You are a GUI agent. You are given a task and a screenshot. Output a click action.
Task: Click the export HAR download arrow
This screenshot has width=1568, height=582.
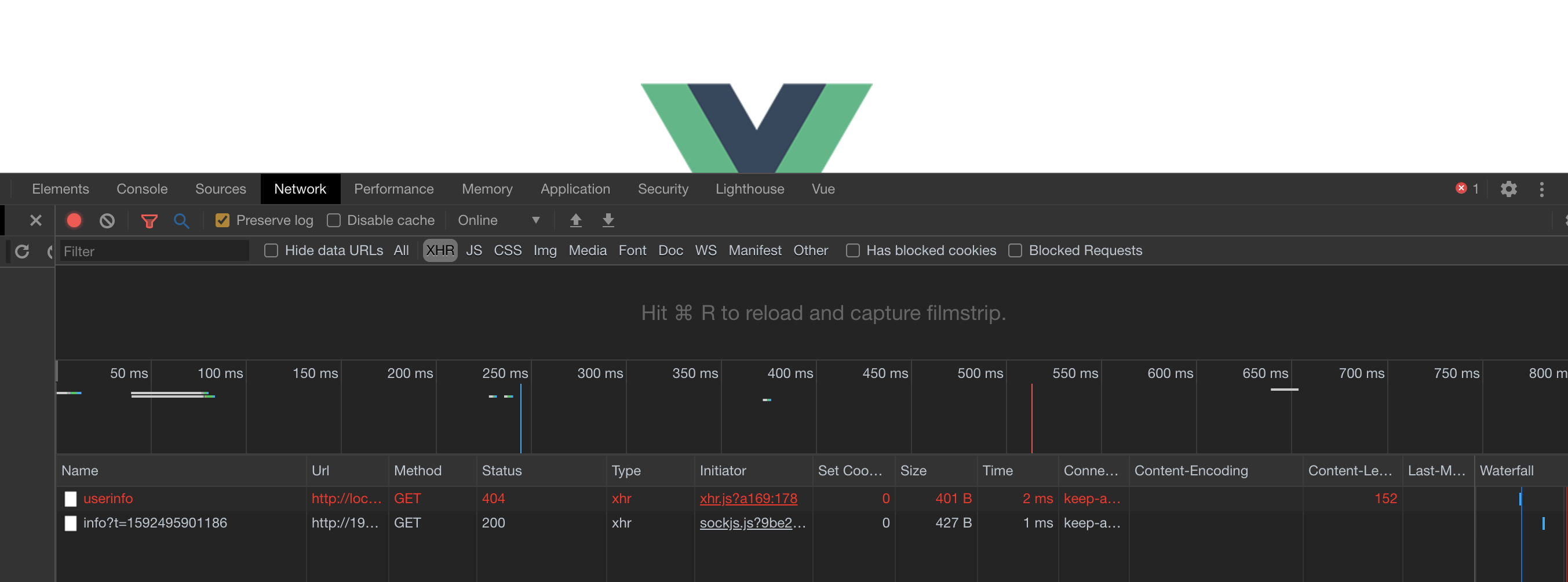point(607,220)
